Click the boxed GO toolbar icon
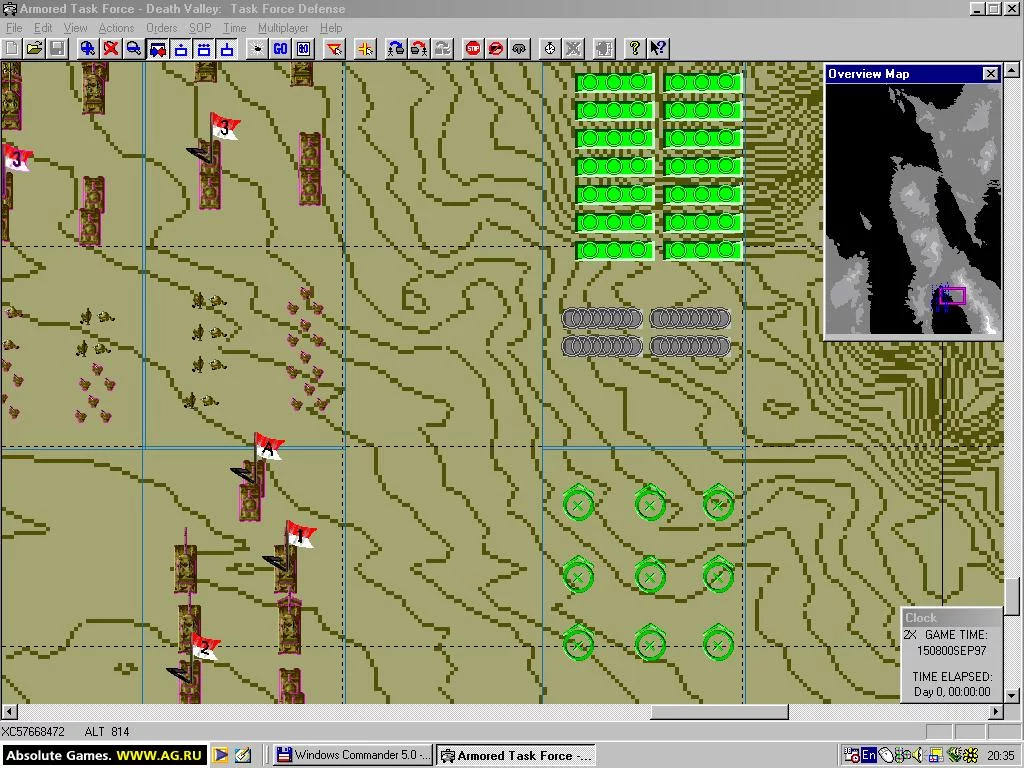 pyautogui.click(x=304, y=48)
